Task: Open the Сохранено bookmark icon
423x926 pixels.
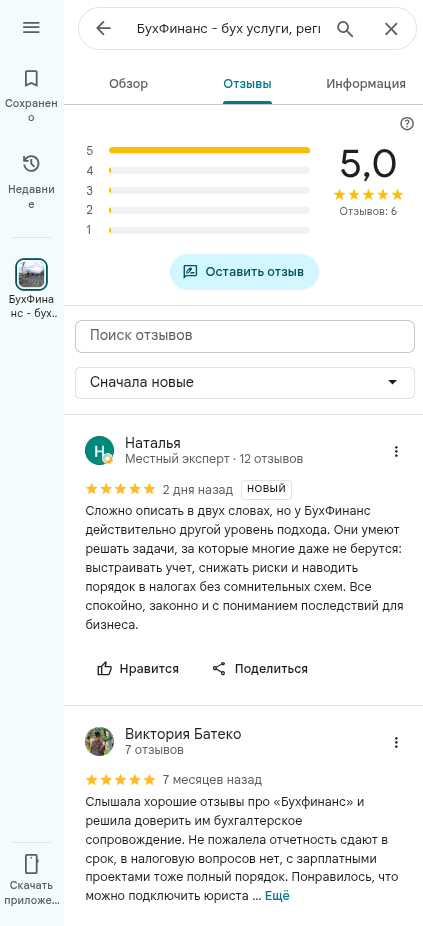Action: pos(31,78)
